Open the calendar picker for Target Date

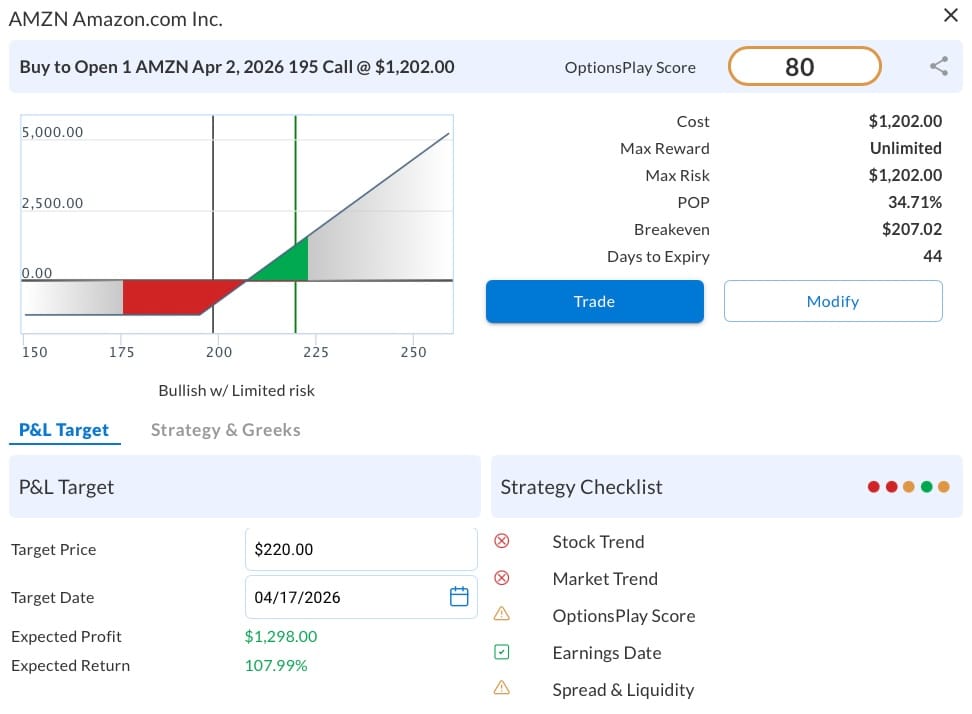point(459,597)
